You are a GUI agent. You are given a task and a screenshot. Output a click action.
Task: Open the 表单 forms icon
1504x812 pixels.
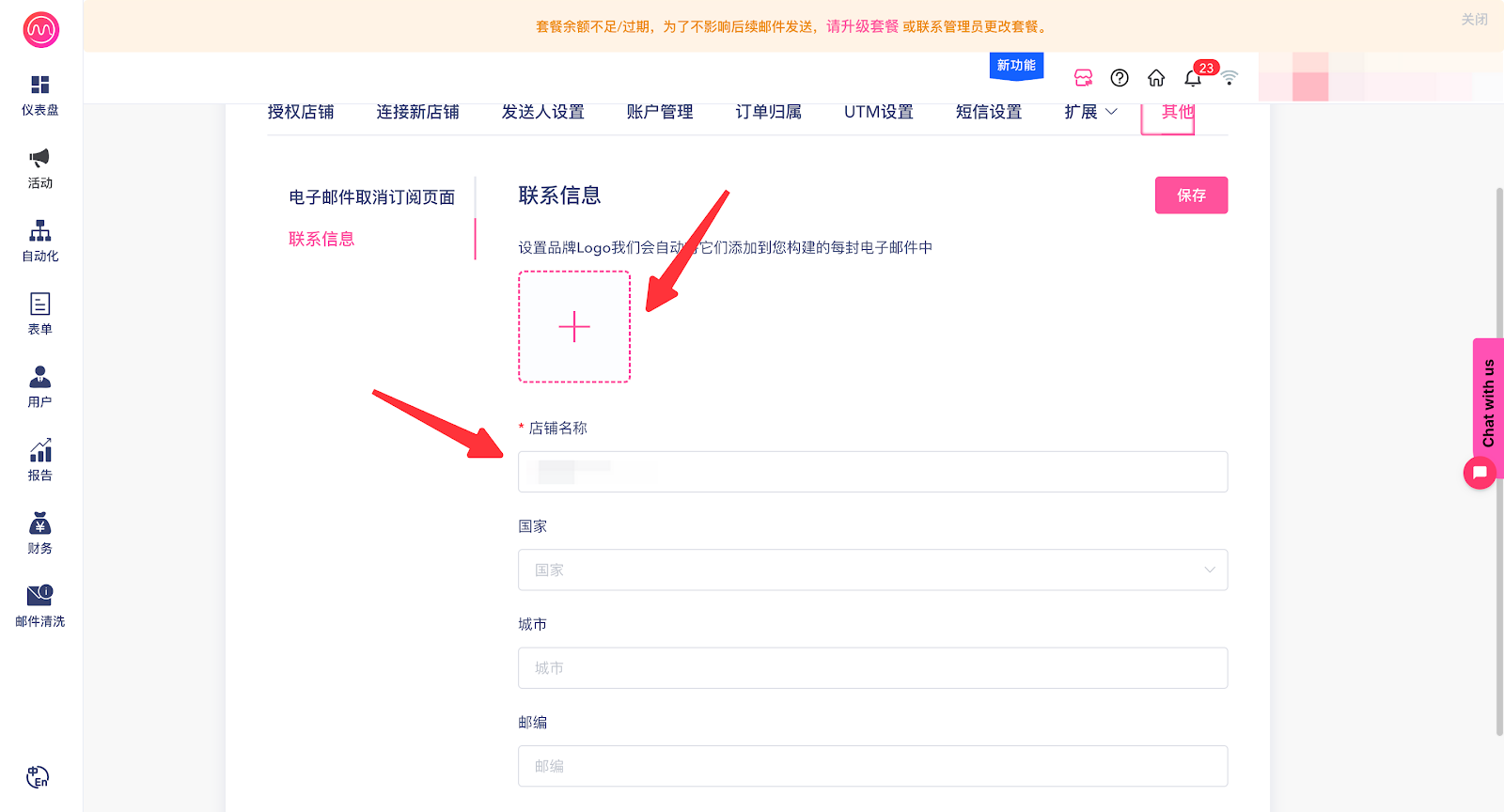pyautogui.click(x=39, y=304)
